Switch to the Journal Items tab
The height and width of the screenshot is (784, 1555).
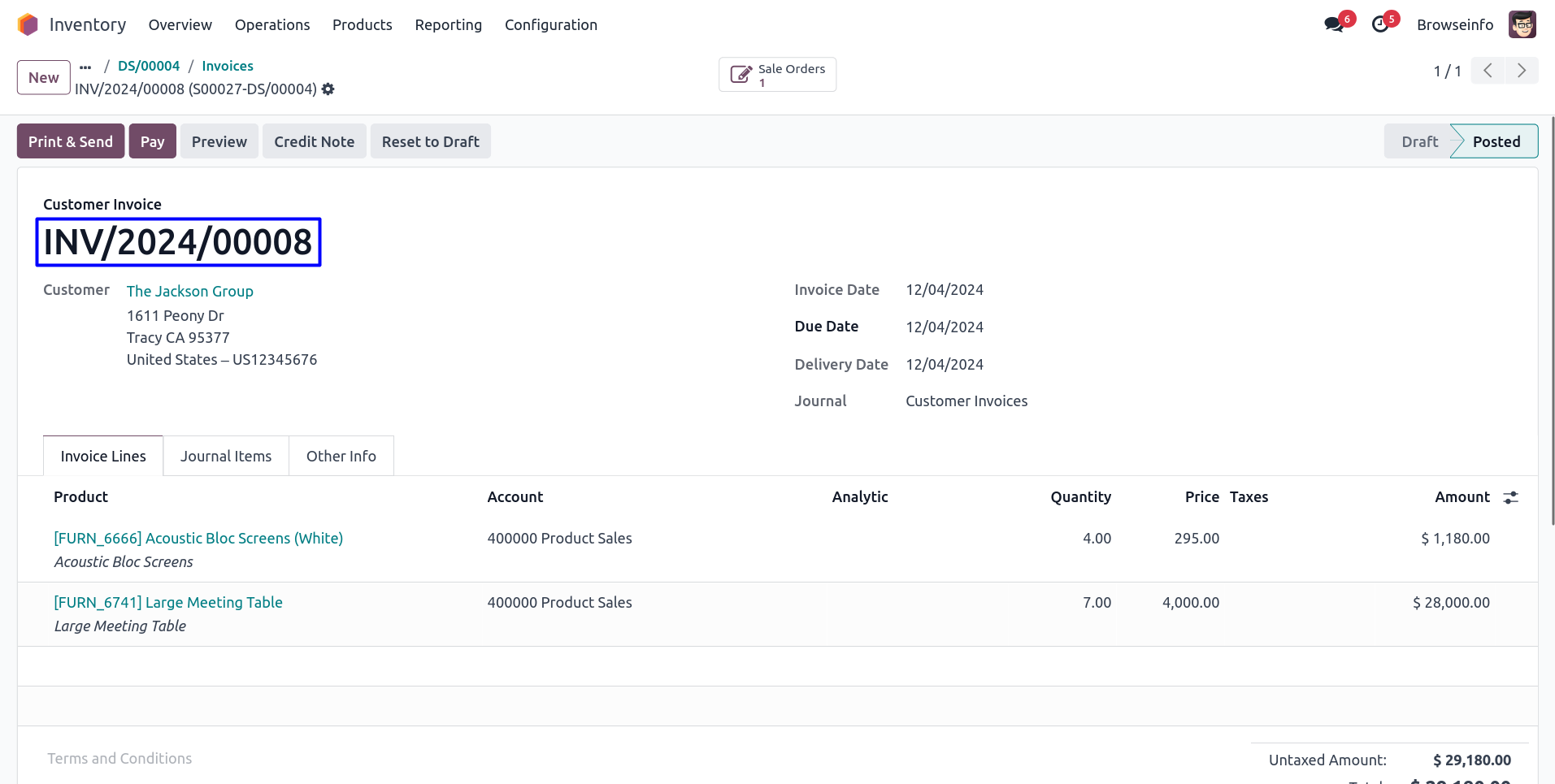click(x=226, y=457)
